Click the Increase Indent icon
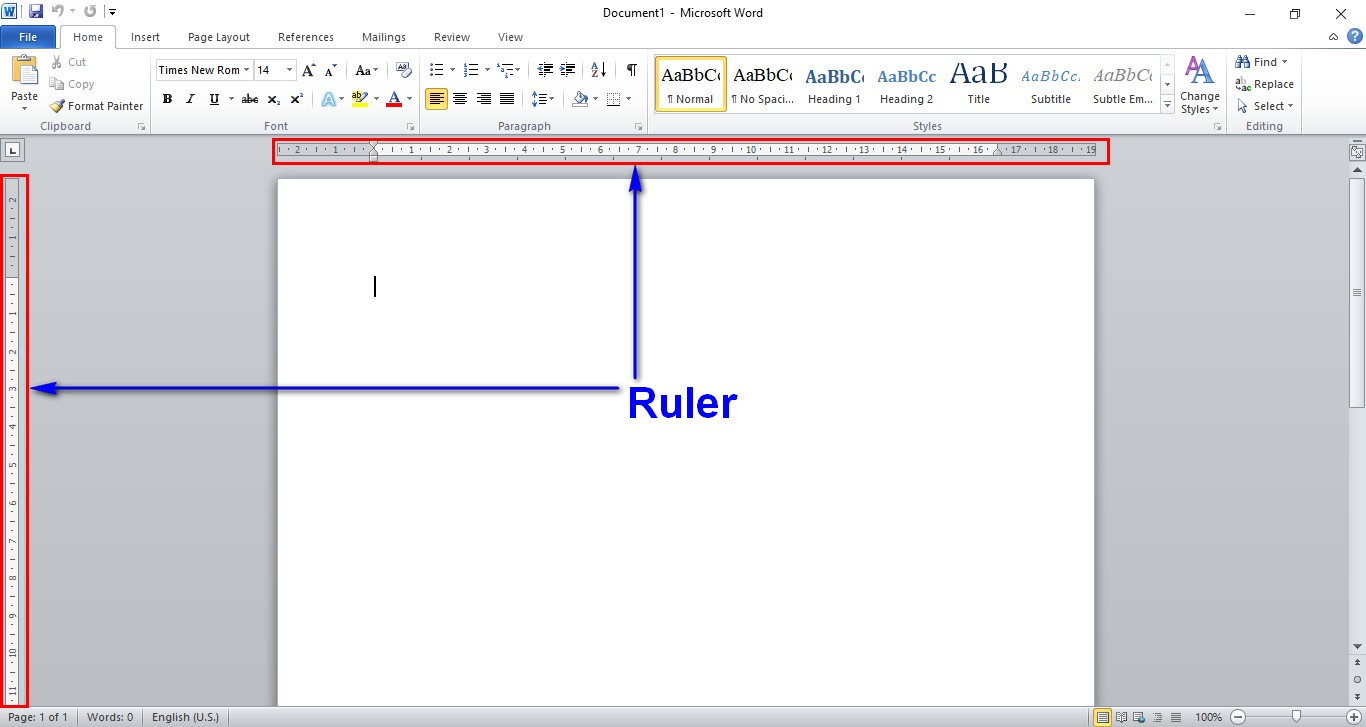This screenshot has width=1366, height=727. [568, 70]
